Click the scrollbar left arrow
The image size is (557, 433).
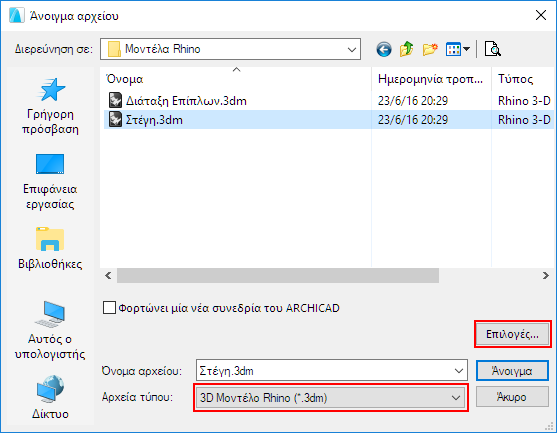point(108,276)
